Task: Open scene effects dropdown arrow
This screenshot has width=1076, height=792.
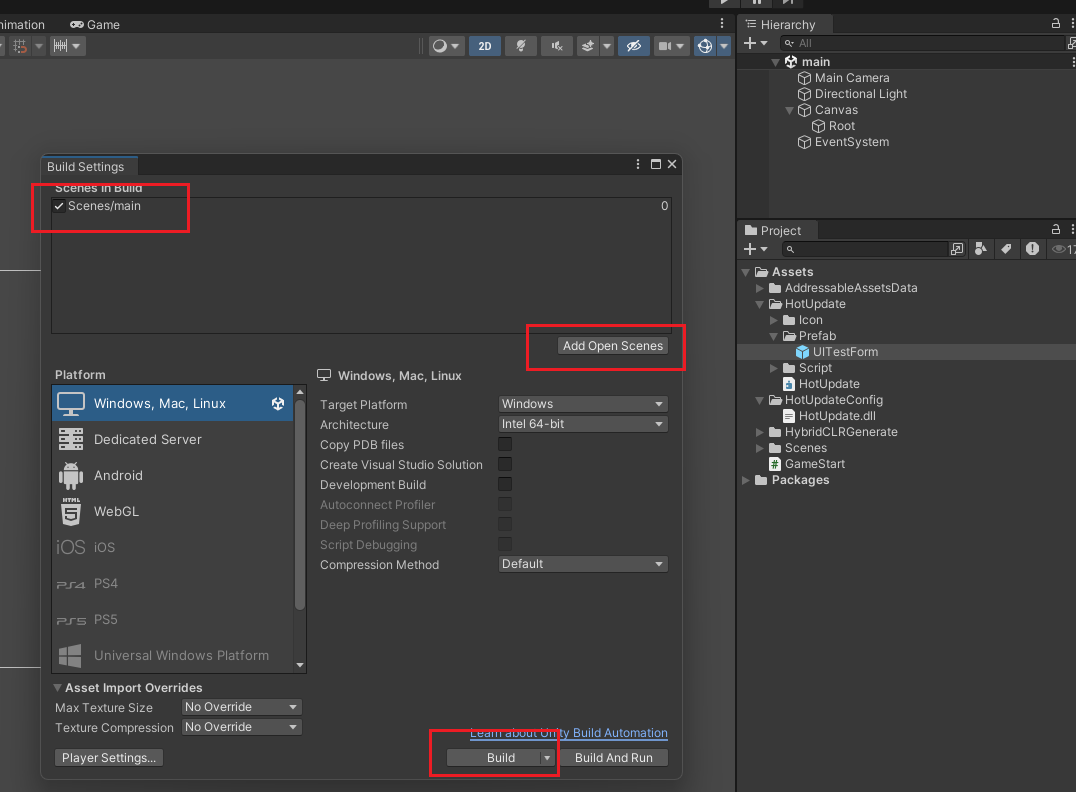Action: [607, 46]
